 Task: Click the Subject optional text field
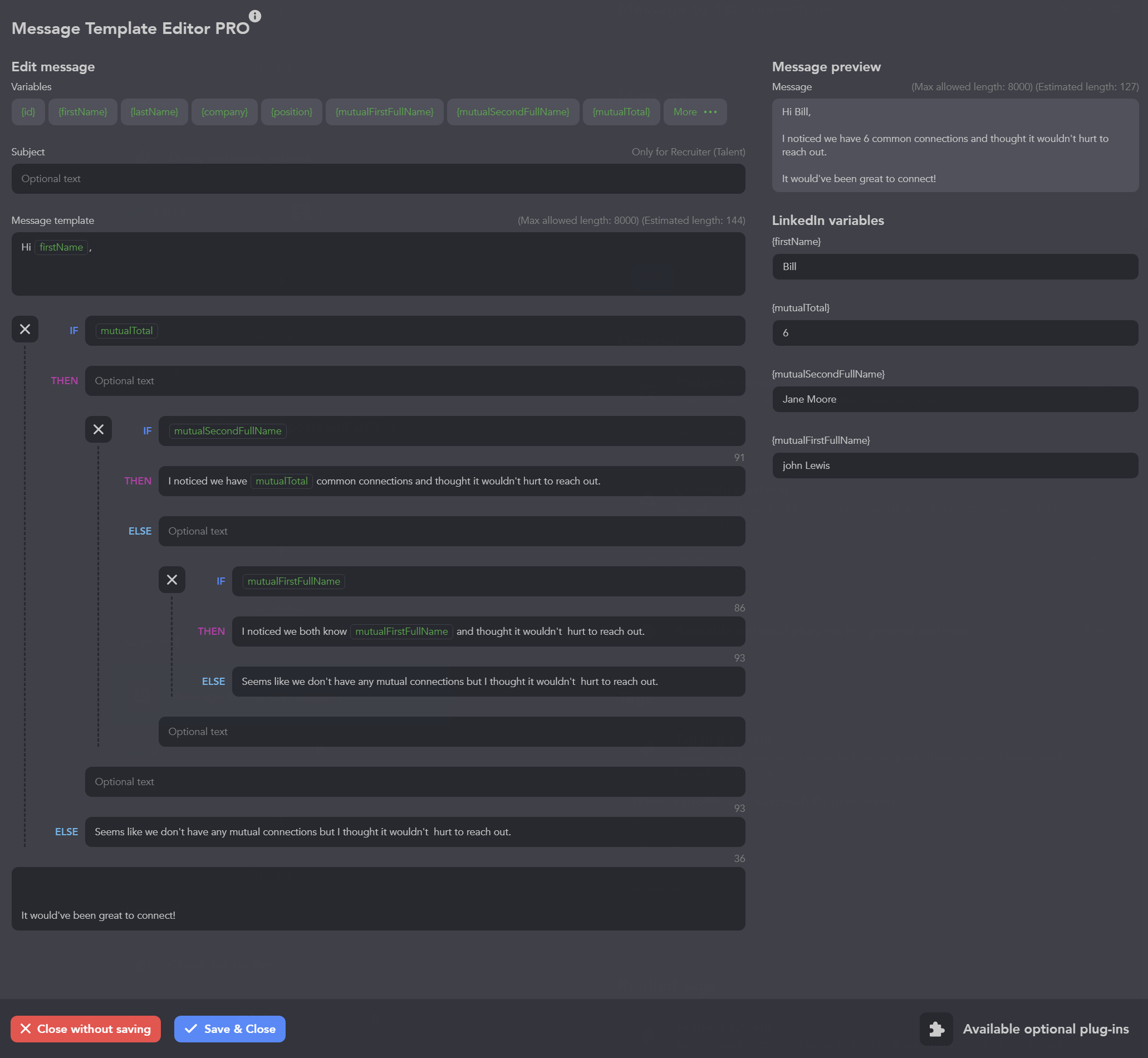pos(377,179)
